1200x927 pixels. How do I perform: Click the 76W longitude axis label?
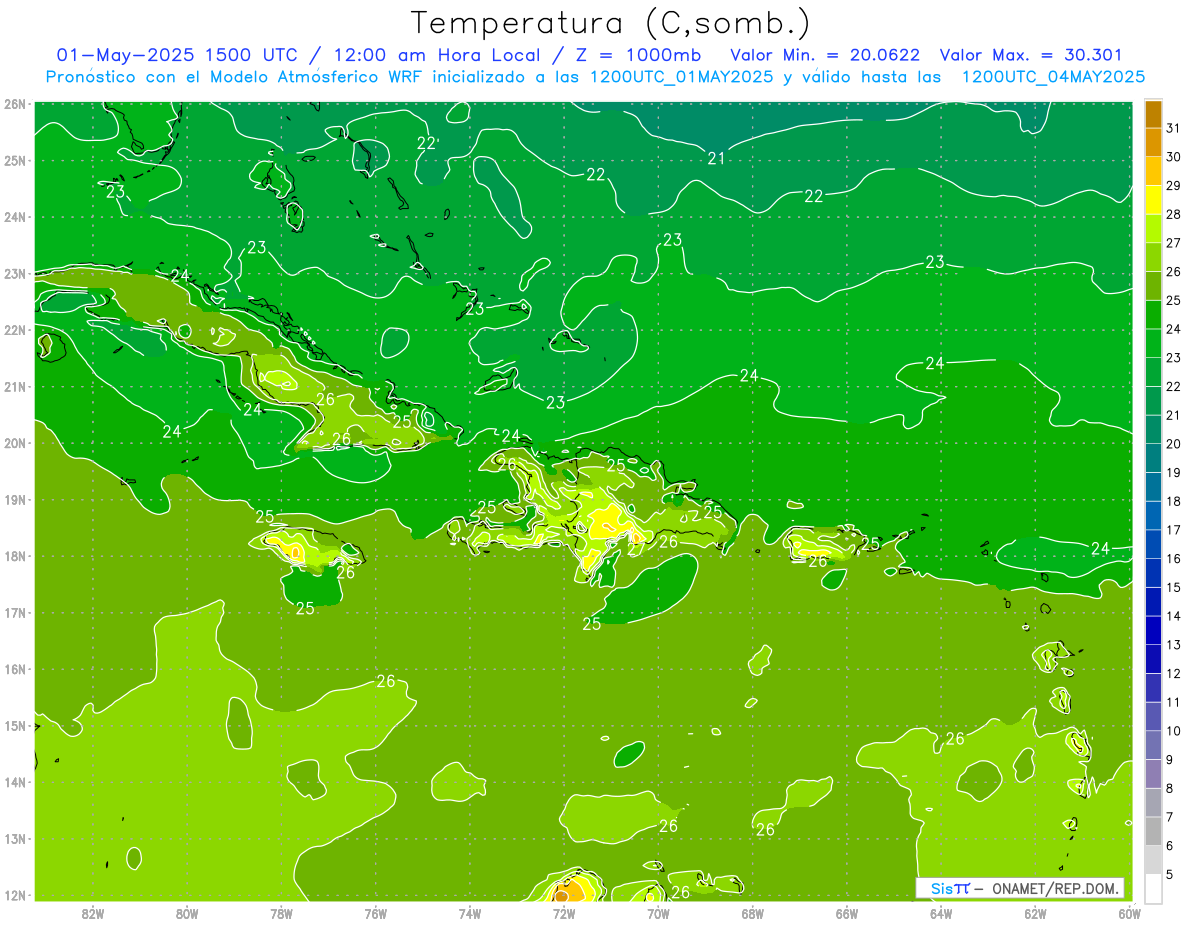[x=375, y=913]
